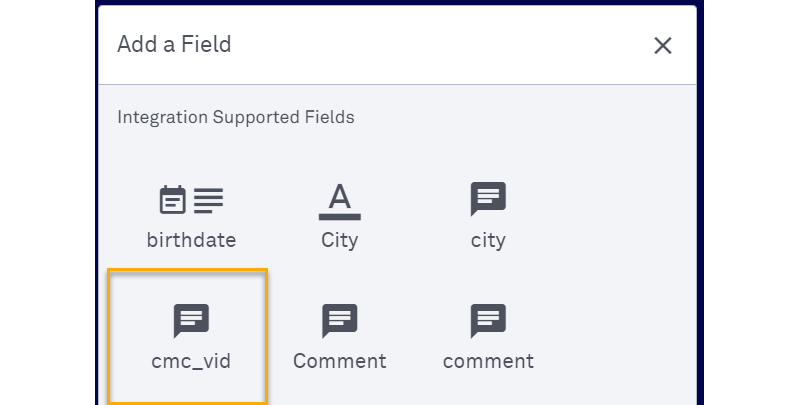Select the lowercase city field label

pyautogui.click(x=488, y=240)
